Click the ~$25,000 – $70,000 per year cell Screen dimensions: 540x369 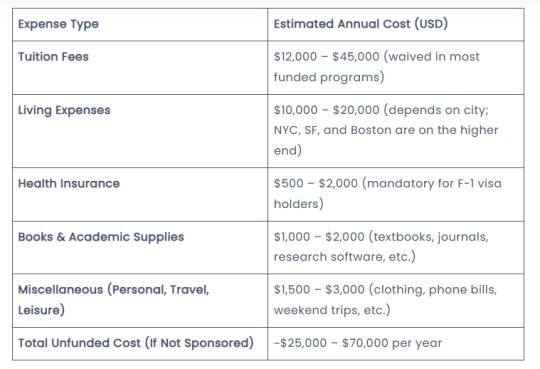(x=396, y=344)
